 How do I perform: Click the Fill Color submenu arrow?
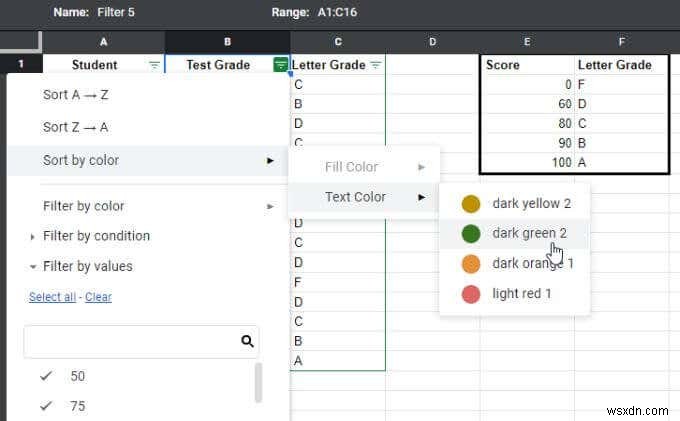pos(421,167)
